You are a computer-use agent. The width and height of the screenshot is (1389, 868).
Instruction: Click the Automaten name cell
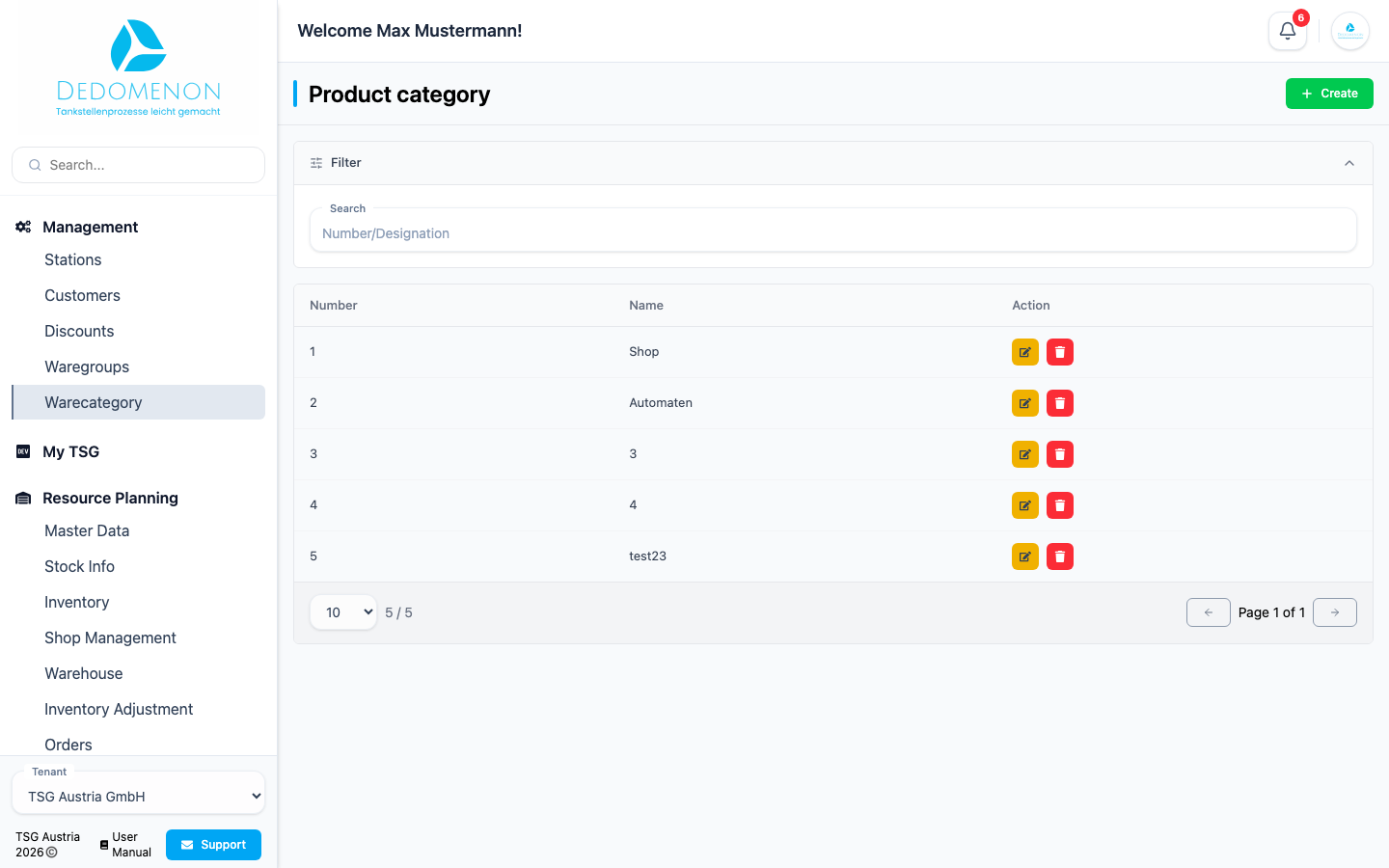click(661, 403)
